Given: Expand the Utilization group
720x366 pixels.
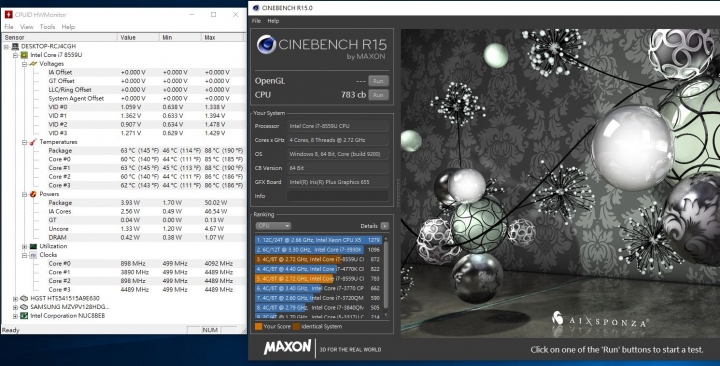Looking at the screenshot, I should point(24,247).
